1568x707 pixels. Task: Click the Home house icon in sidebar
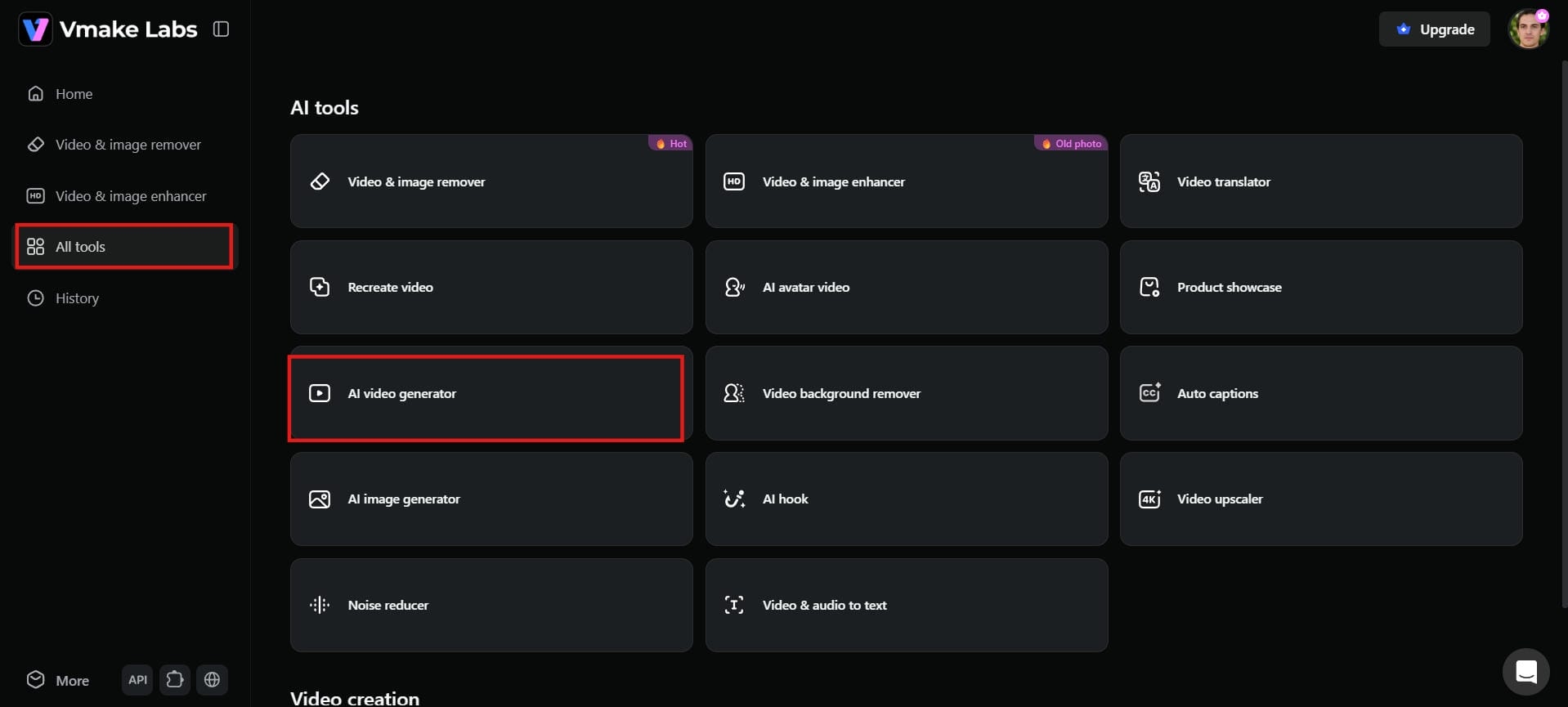click(36, 94)
